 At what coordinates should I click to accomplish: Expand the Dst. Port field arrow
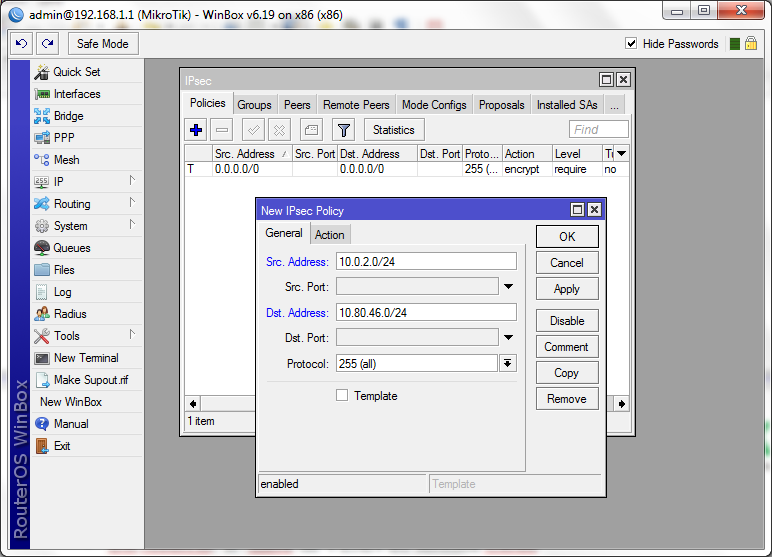click(509, 337)
